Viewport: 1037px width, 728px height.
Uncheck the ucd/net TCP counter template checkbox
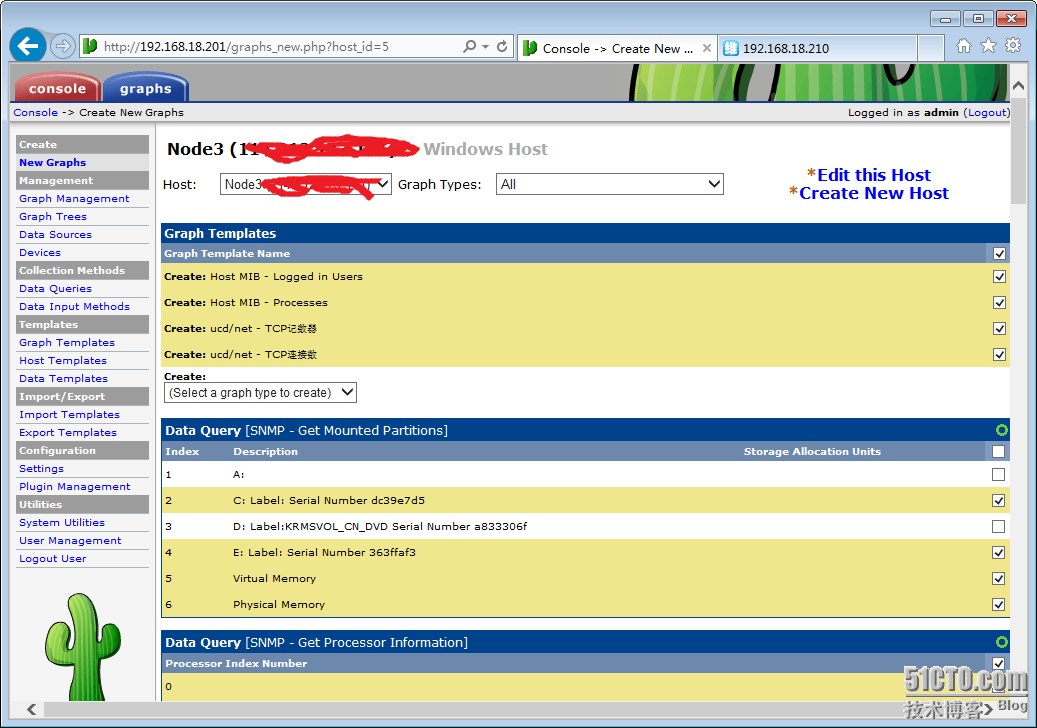999,329
